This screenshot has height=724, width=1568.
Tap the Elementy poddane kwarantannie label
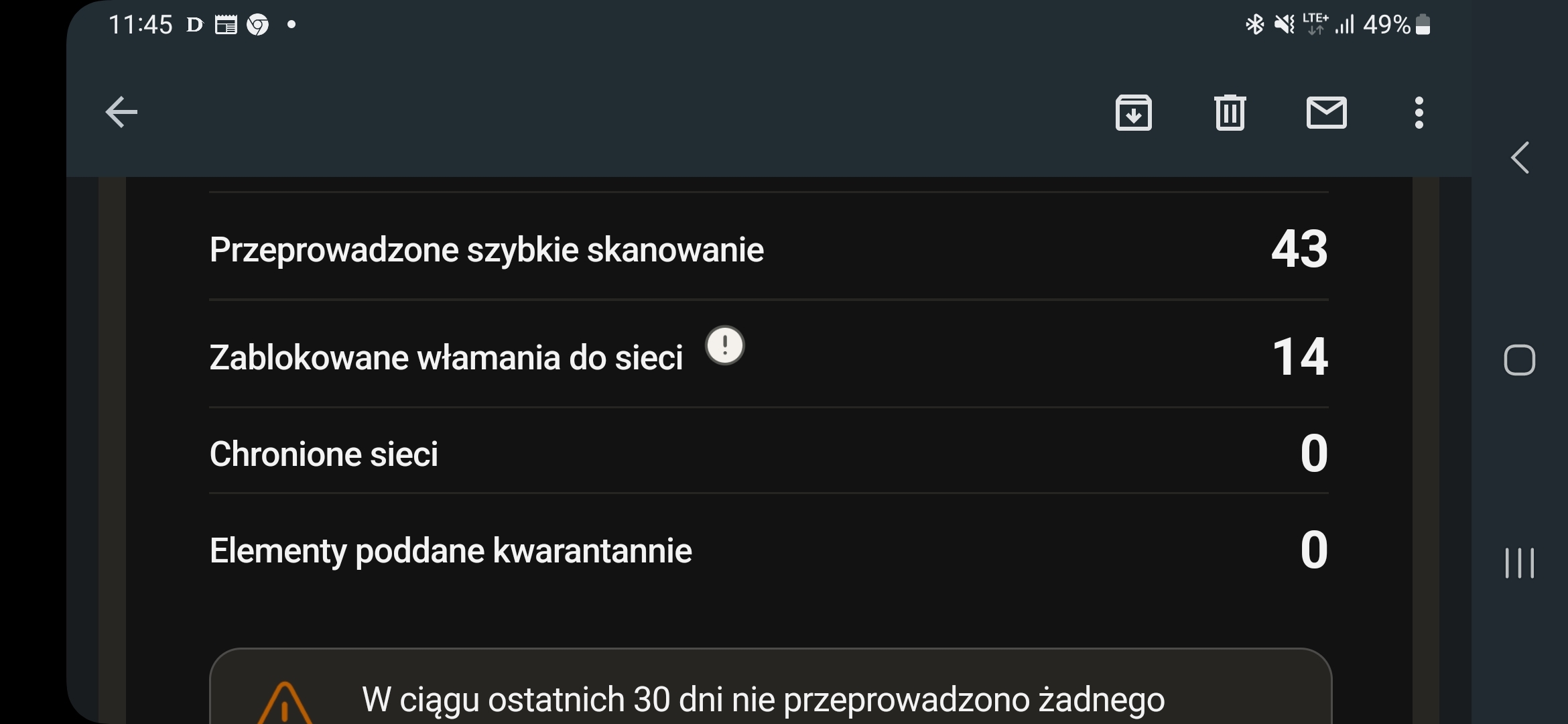(x=450, y=550)
